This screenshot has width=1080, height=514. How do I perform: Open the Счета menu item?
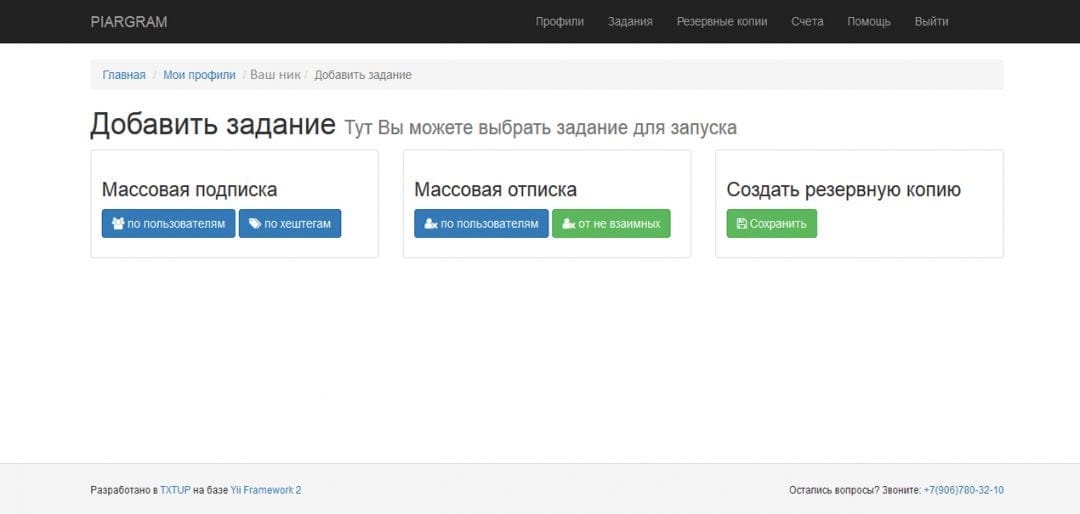pos(807,21)
